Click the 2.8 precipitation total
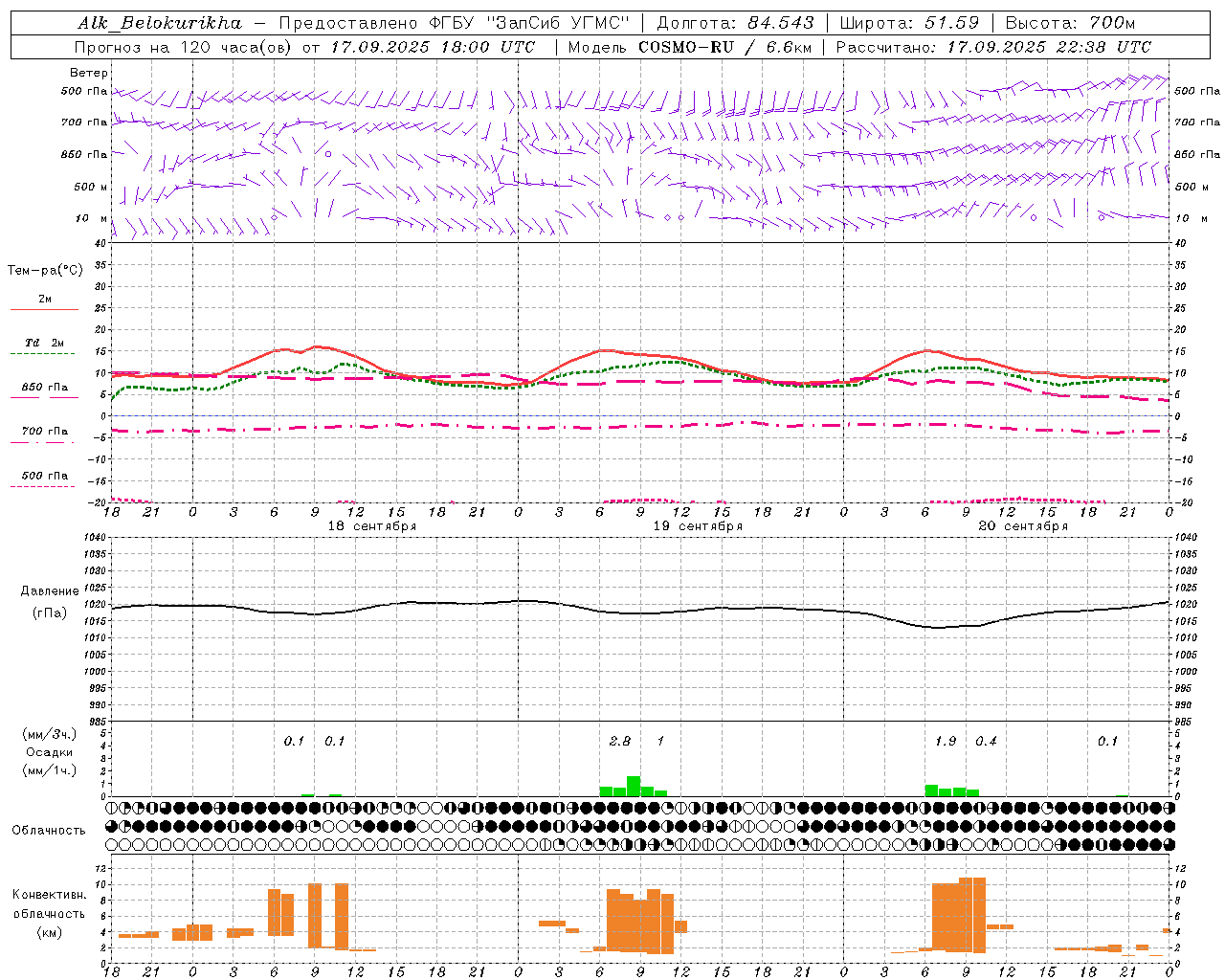Viewport: 1225px width, 980px height. tap(620, 741)
